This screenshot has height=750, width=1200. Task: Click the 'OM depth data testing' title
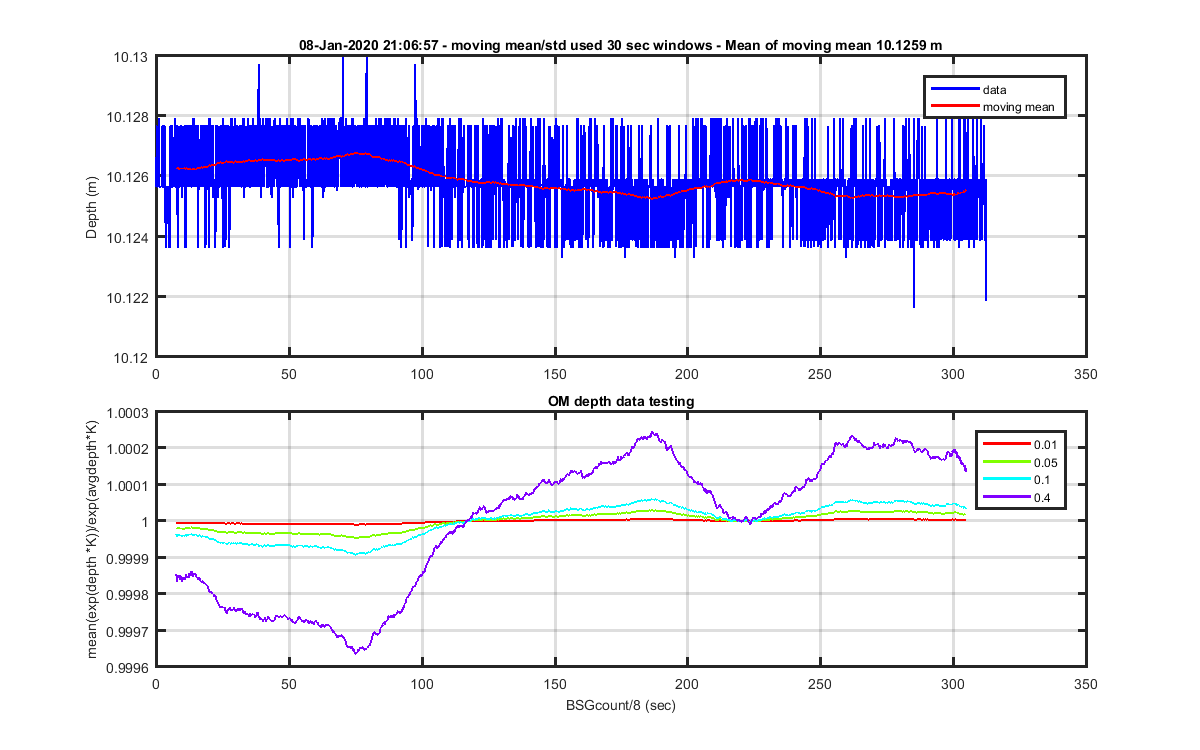coord(621,401)
